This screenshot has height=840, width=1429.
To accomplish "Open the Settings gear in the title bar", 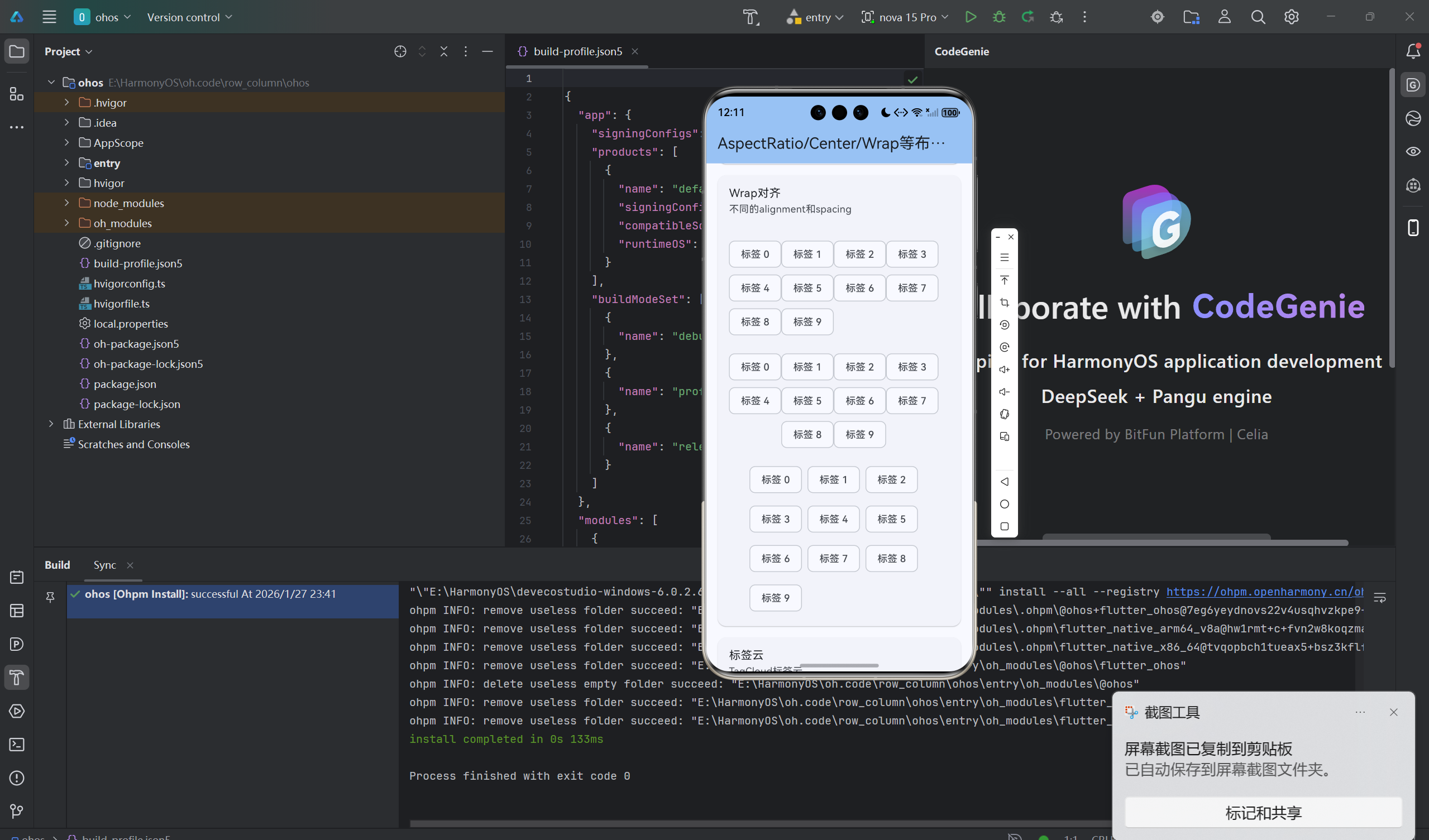I will point(1291,17).
